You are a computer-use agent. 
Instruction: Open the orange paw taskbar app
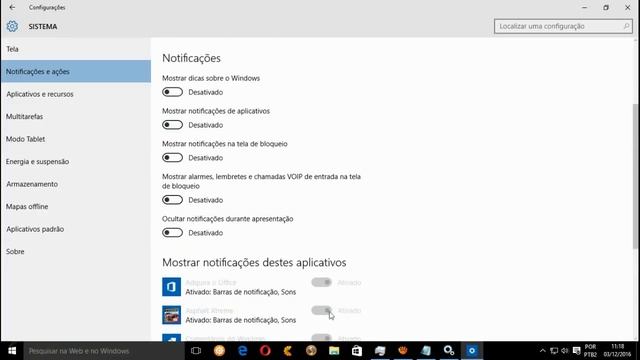pyautogui.click(x=403, y=351)
